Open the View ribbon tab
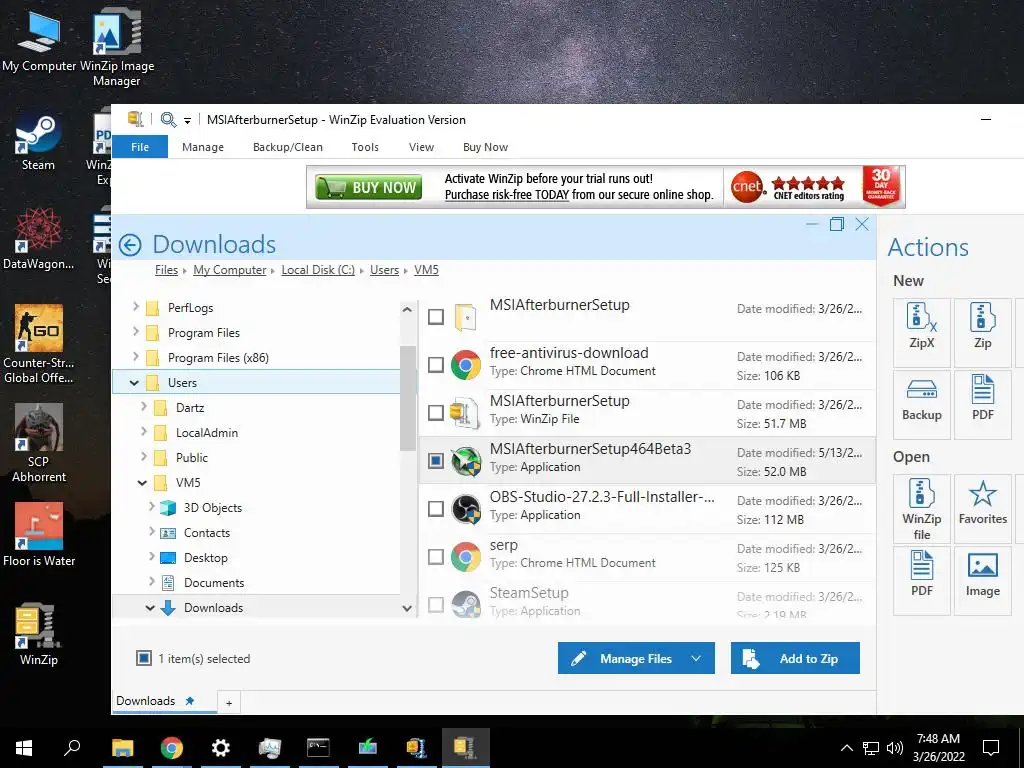Screen dimensions: 1024x768 [x=421, y=147]
